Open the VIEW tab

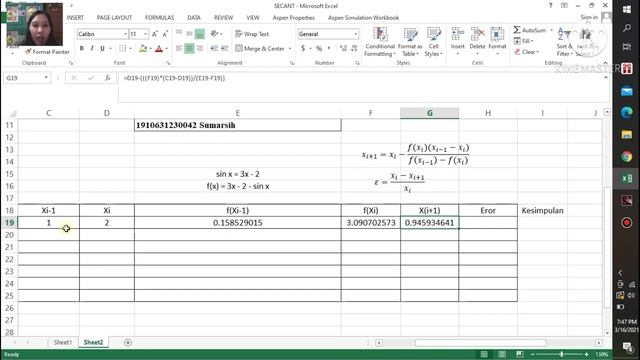tap(253, 18)
